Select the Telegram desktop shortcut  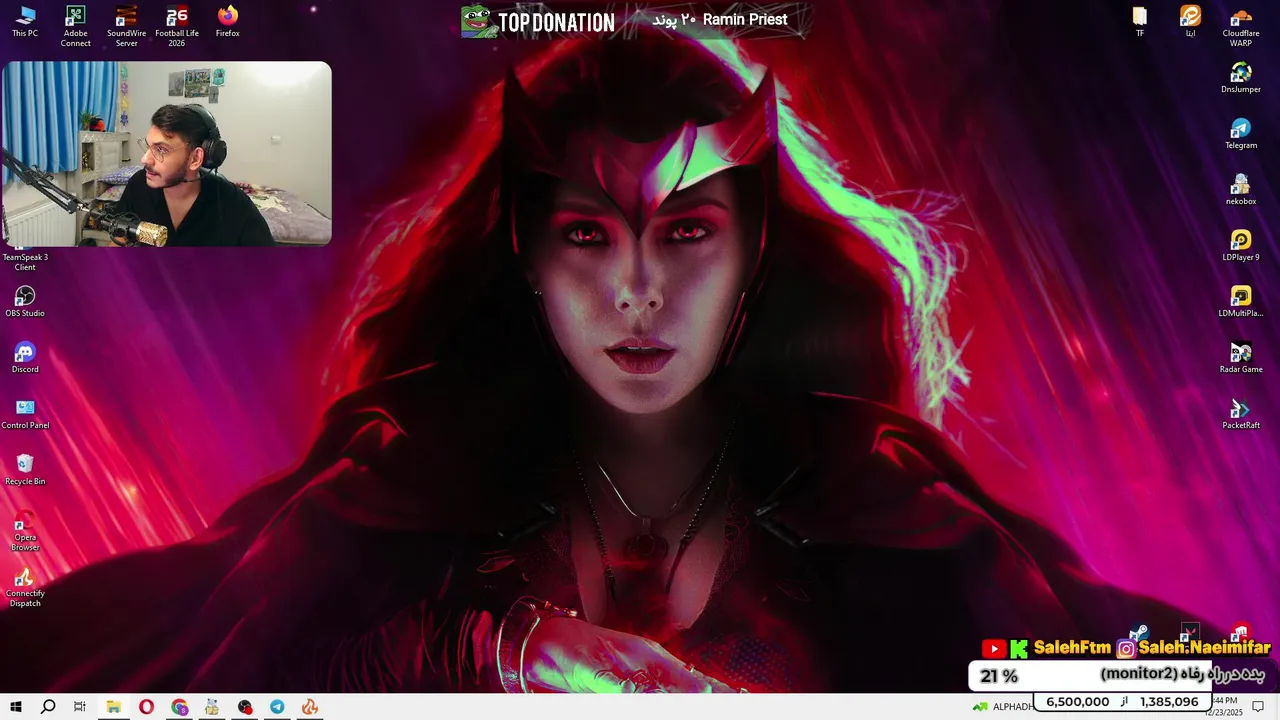(x=1241, y=134)
